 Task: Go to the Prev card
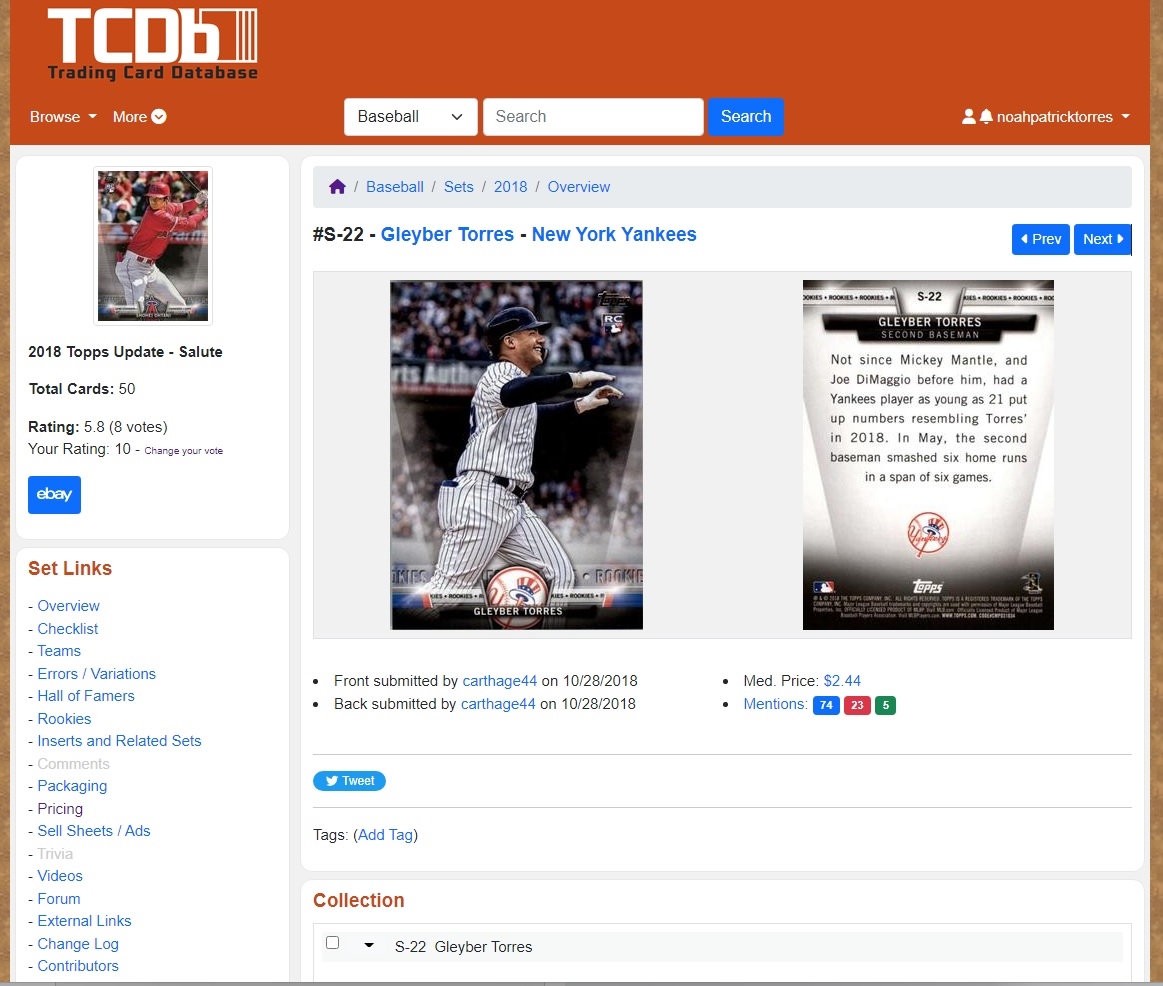click(x=1041, y=239)
